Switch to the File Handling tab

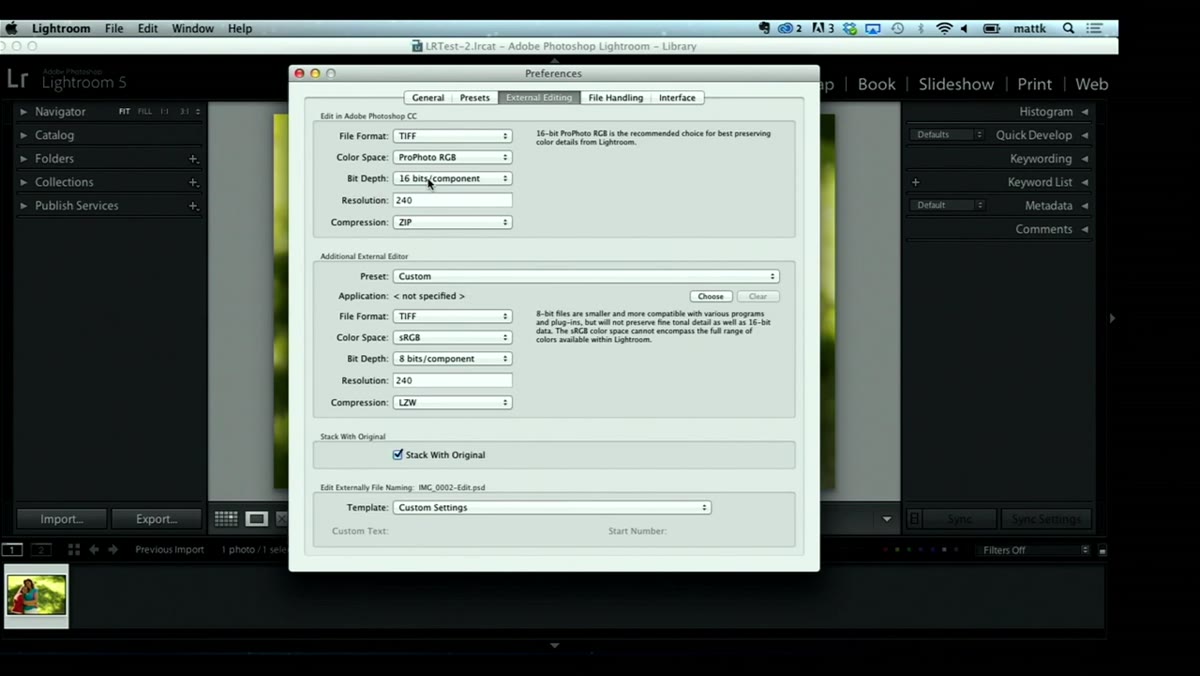pos(615,98)
